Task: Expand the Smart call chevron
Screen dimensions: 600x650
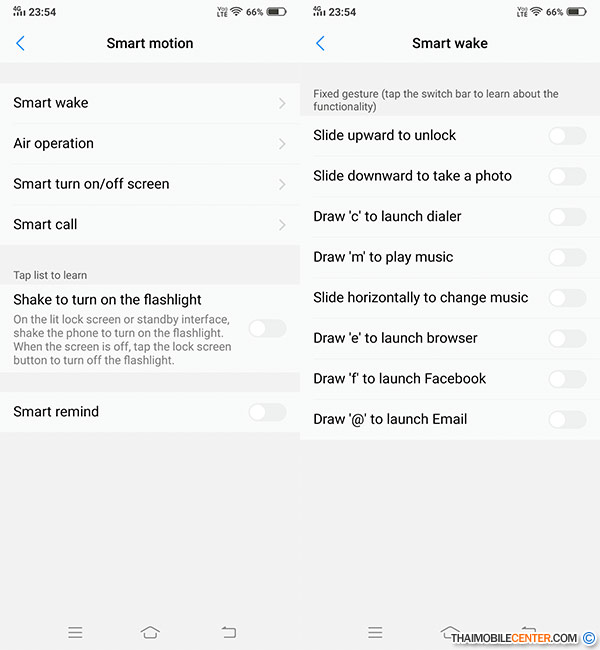Action: 282,225
